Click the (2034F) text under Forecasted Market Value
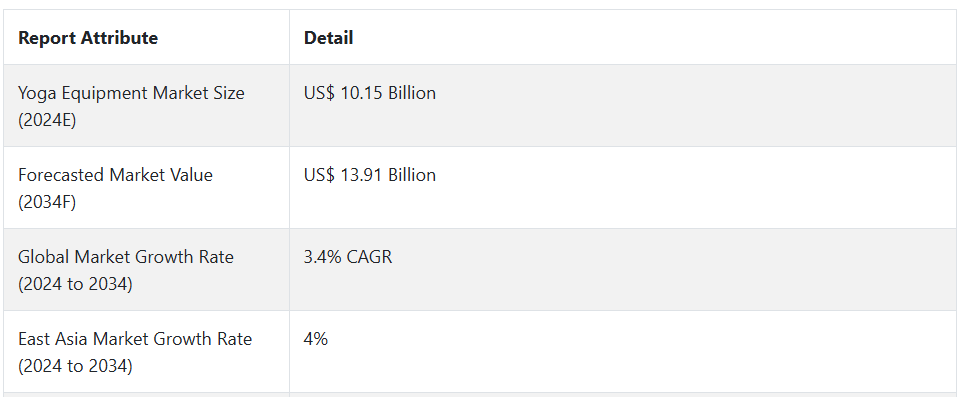Screen dimensions: 968x397 tap(47, 203)
